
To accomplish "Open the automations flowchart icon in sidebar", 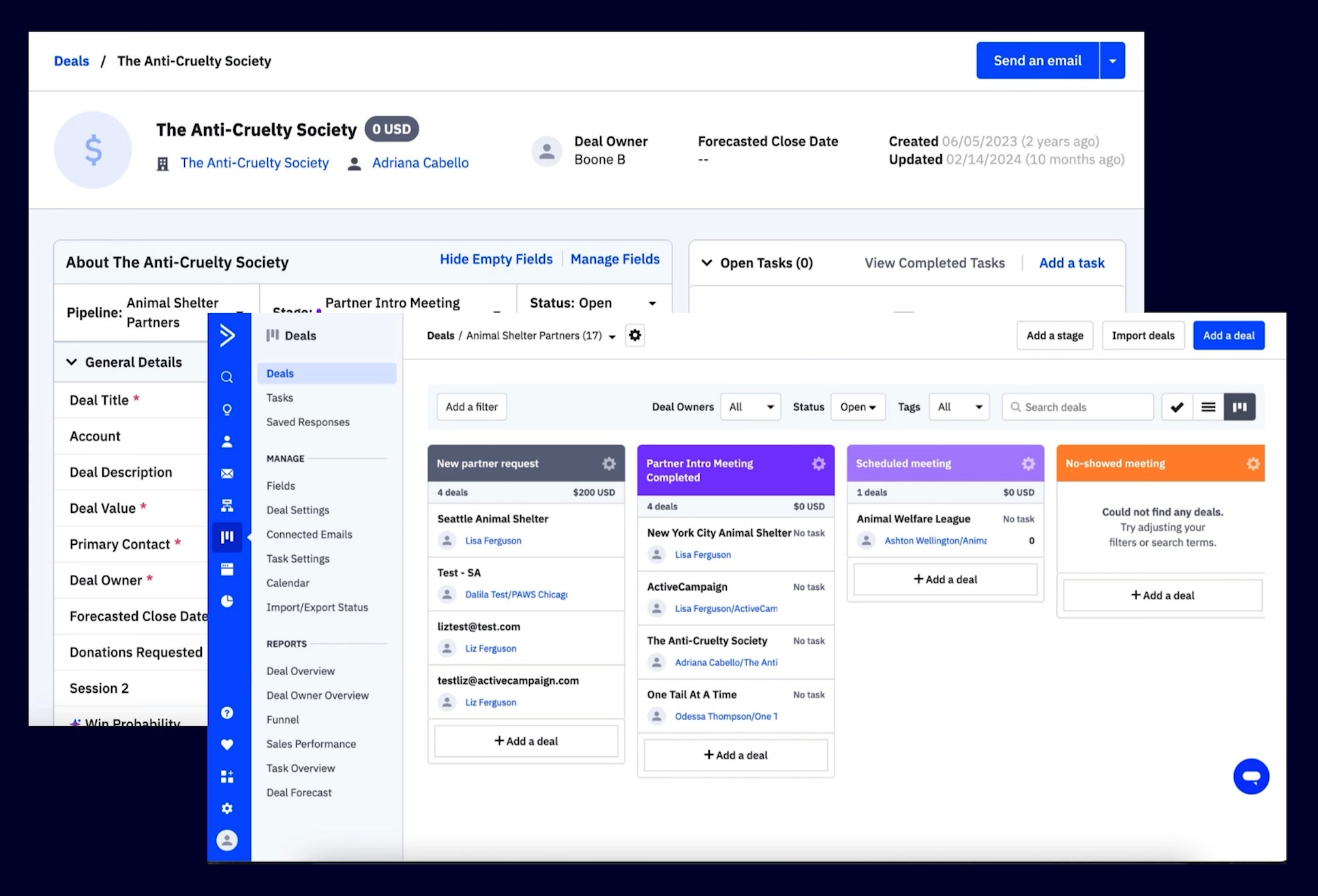I will coord(227,505).
